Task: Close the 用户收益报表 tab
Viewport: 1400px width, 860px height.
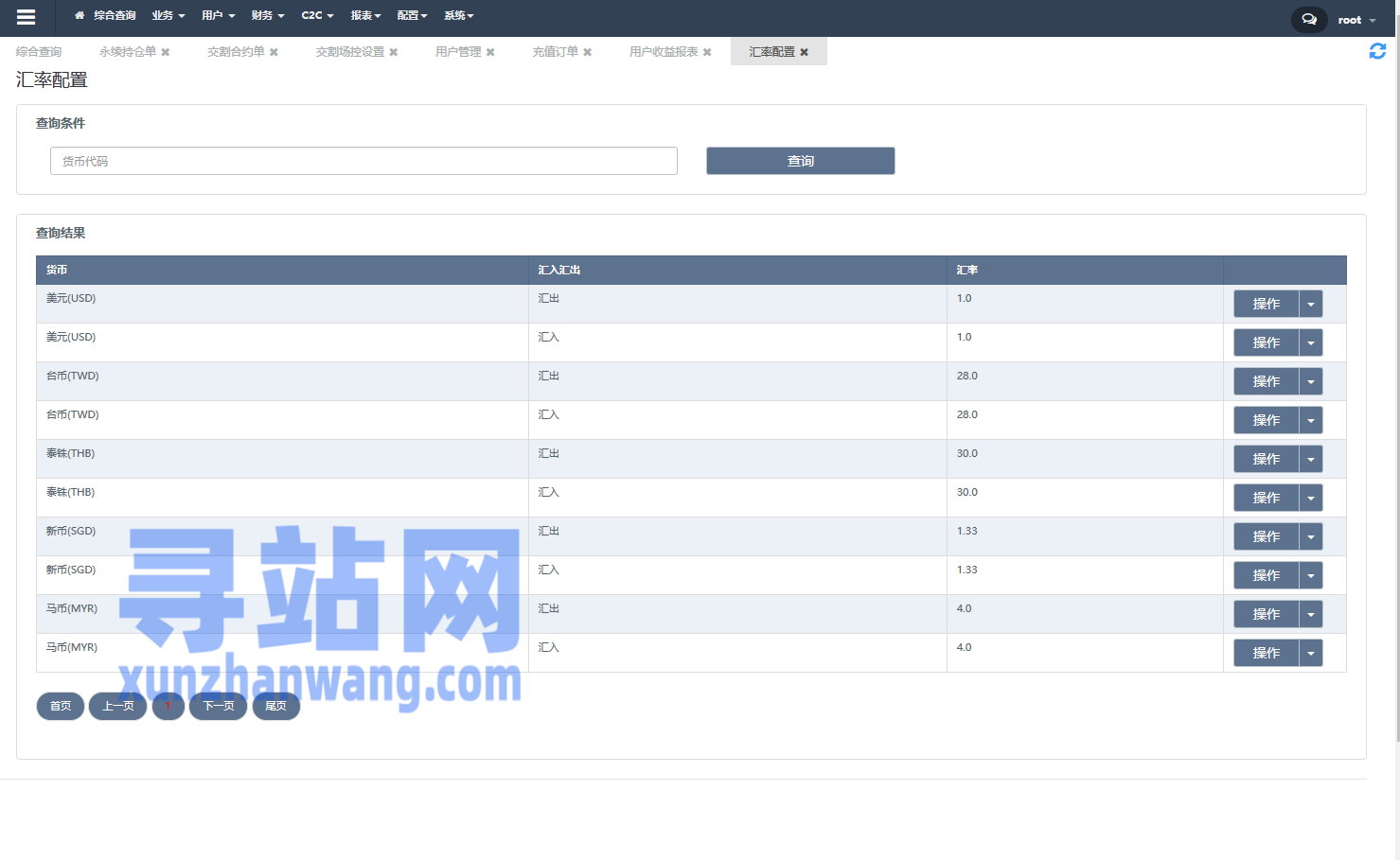Action: point(707,52)
